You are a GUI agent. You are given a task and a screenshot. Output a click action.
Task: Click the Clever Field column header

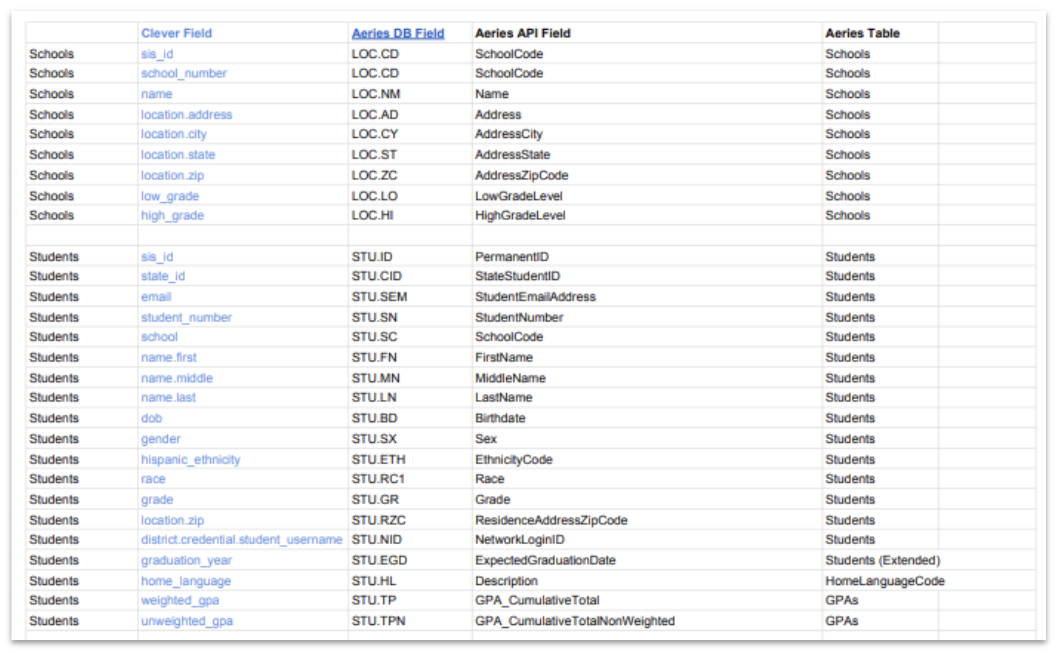click(x=176, y=33)
